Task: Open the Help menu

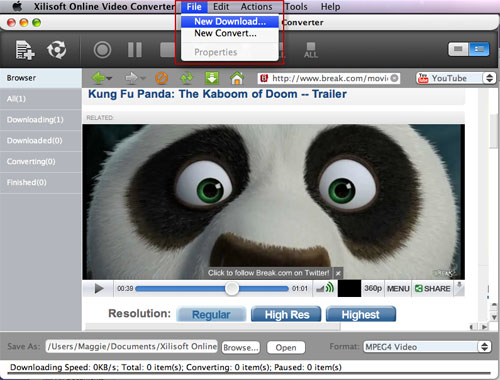Action: coord(330,7)
